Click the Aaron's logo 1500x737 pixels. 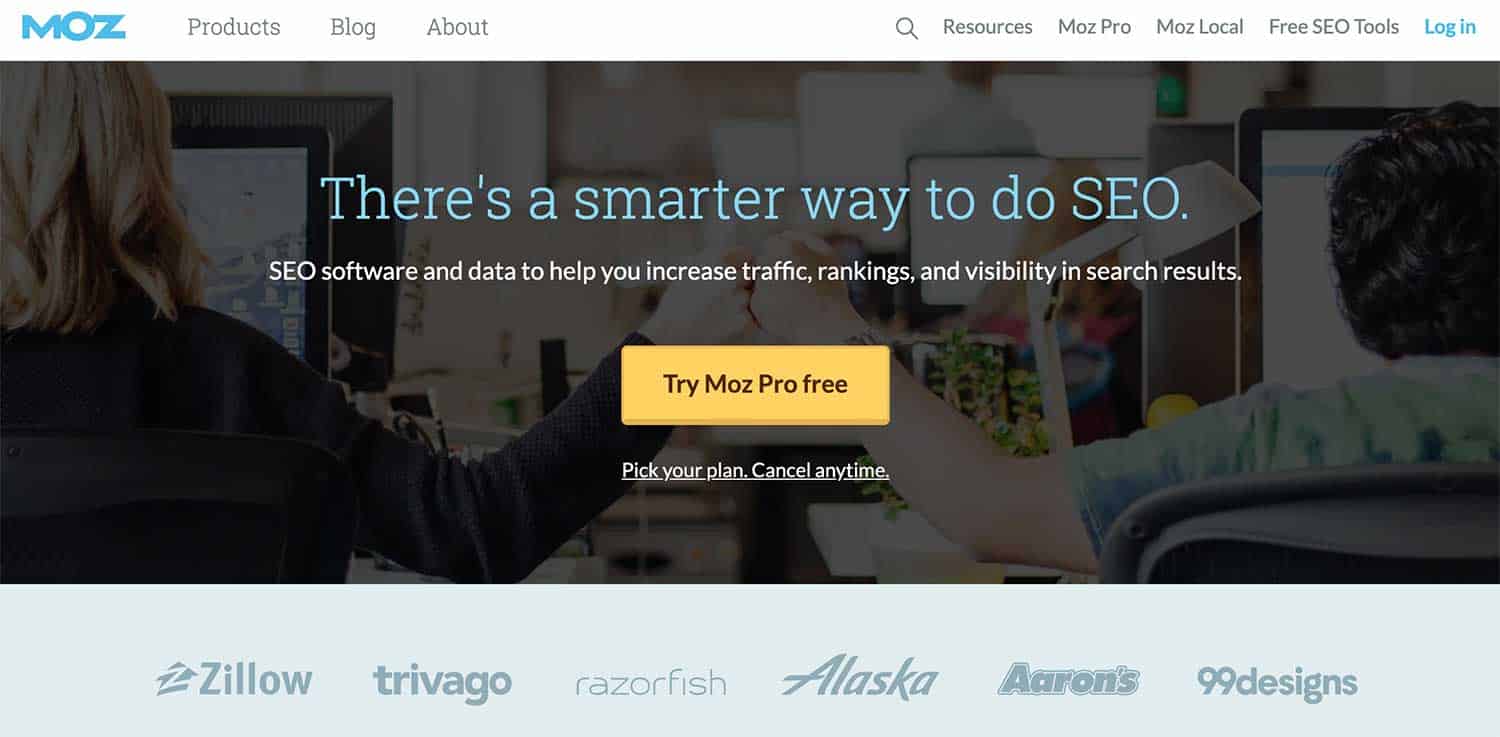pyautogui.click(x=1068, y=679)
